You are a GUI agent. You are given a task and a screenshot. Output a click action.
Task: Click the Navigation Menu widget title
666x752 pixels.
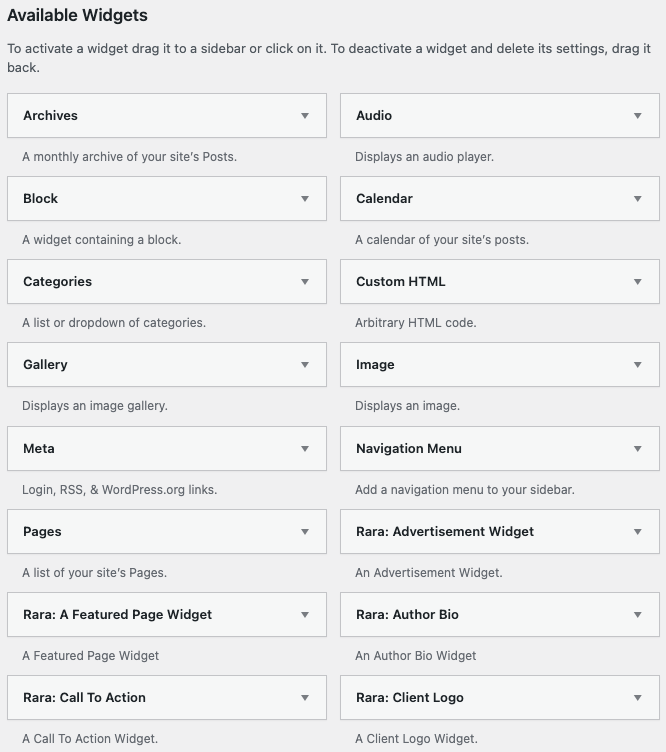(408, 449)
